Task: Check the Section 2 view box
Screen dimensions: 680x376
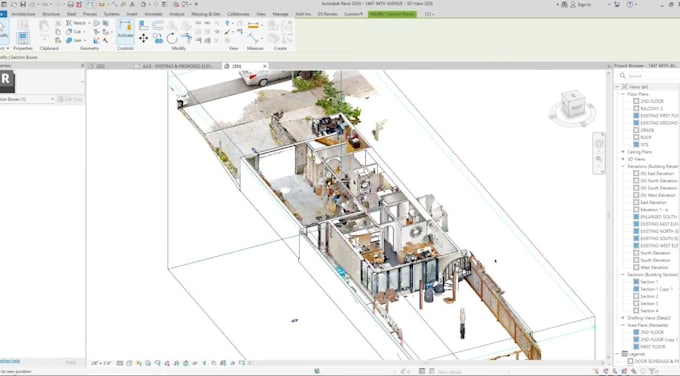Action: [636, 296]
